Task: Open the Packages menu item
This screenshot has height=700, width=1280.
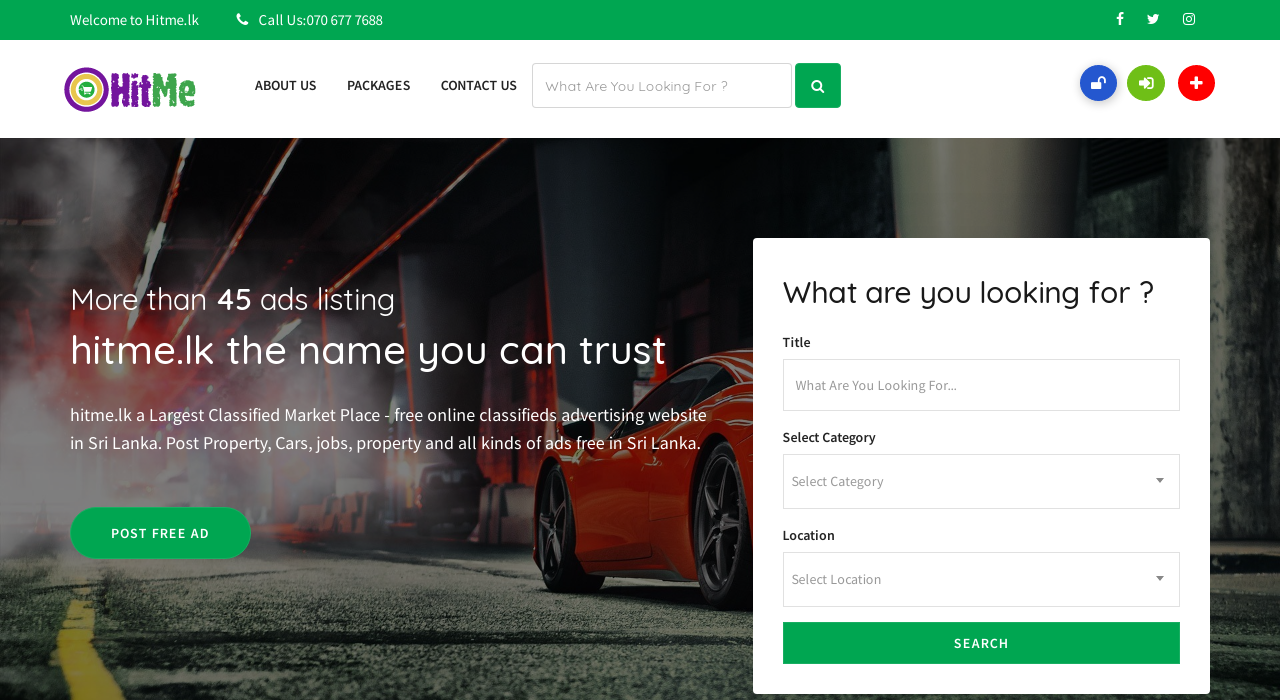Action: [379, 86]
